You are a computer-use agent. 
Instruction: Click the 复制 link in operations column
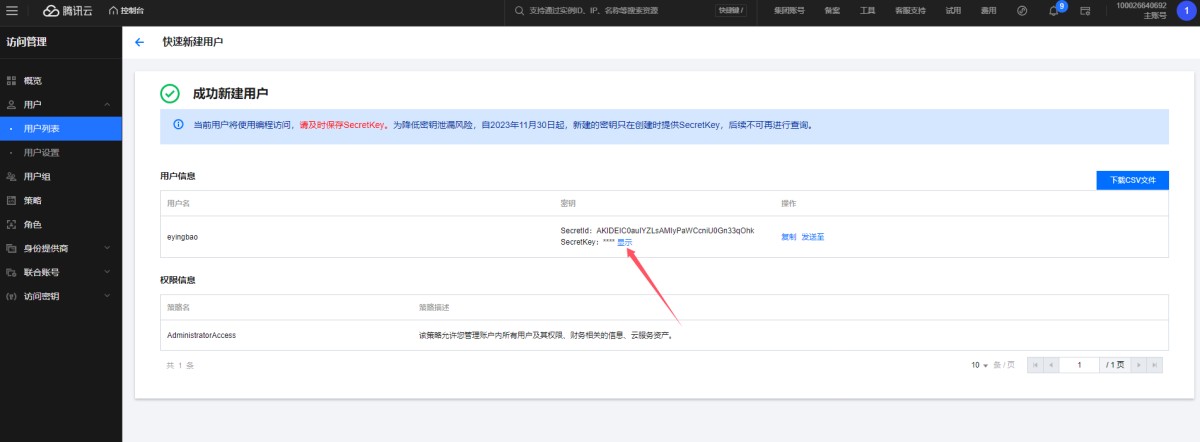pyautogui.click(x=788, y=237)
